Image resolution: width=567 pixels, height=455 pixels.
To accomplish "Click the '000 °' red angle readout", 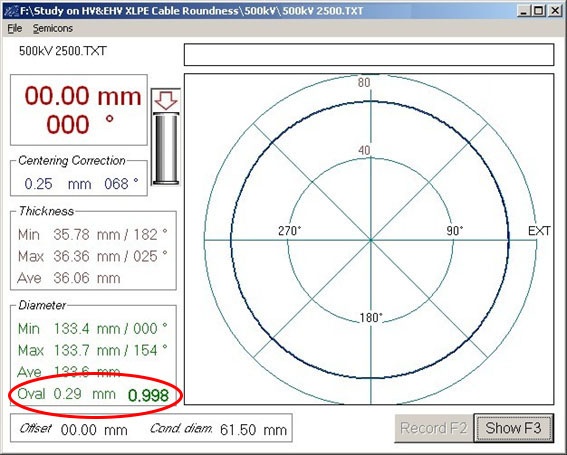I will 80,124.
